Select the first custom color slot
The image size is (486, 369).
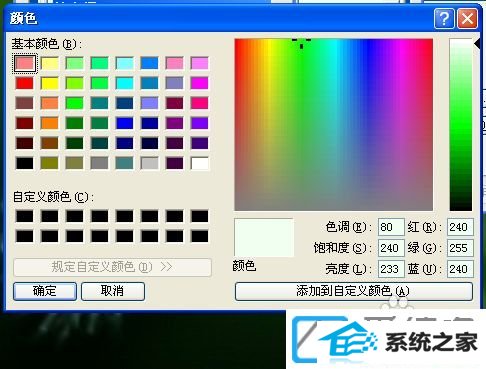pos(24,216)
